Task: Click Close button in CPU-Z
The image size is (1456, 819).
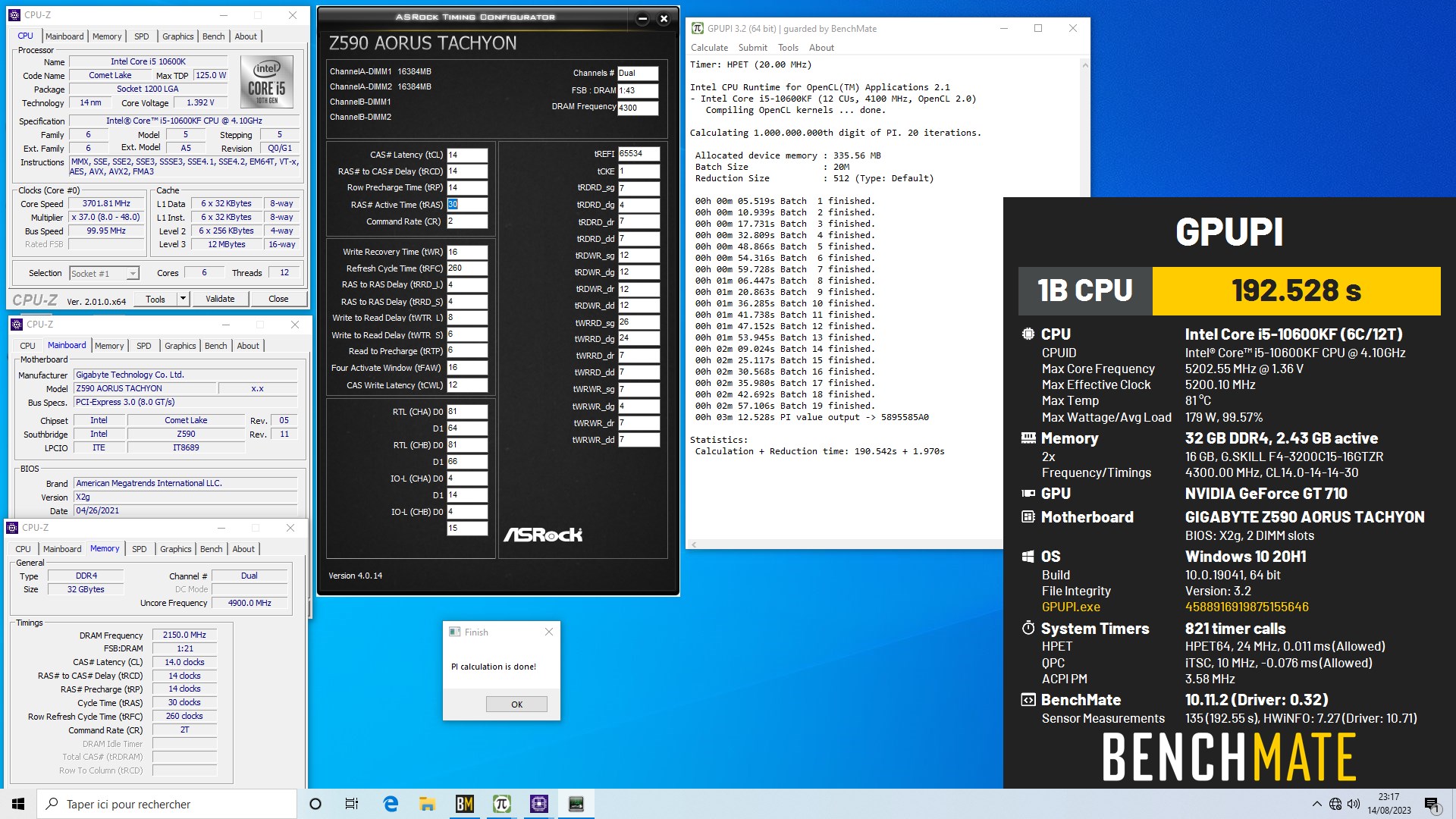Action: pyautogui.click(x=278, y=299)
